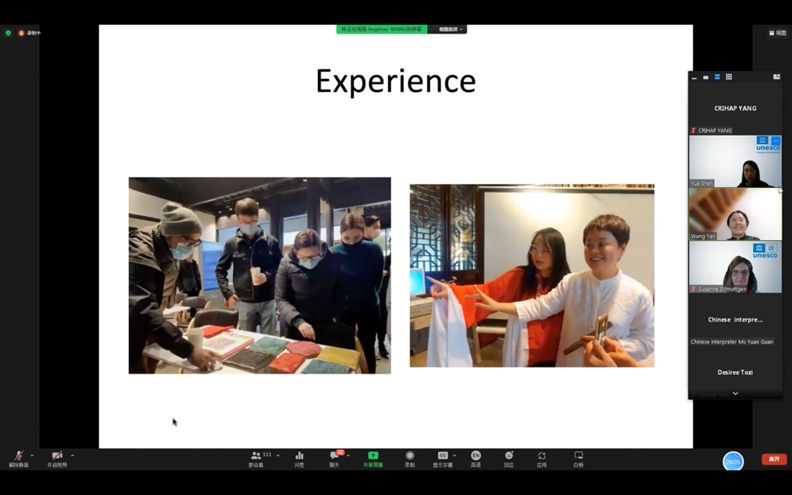Click the right slide photo of costumes
The width and height of the screenshot is (792, 495).
click(x=532, y=275)
